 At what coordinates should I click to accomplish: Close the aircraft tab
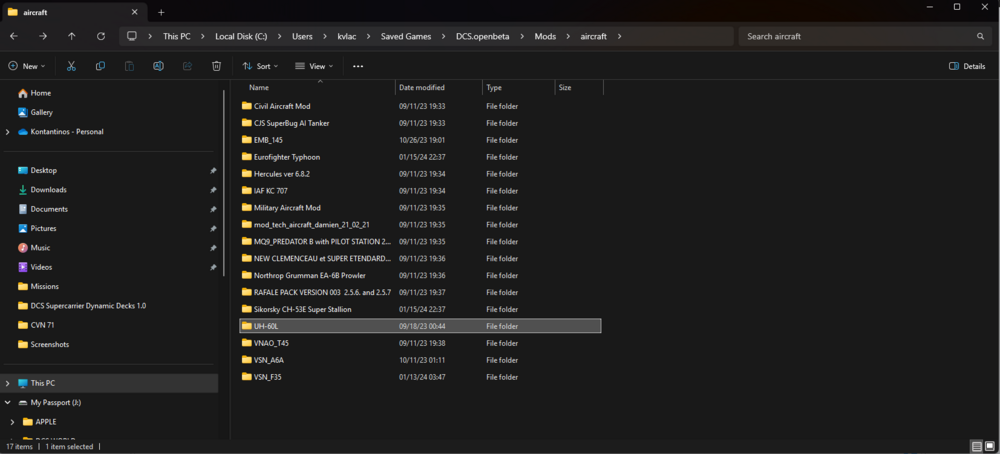(135, 12)
